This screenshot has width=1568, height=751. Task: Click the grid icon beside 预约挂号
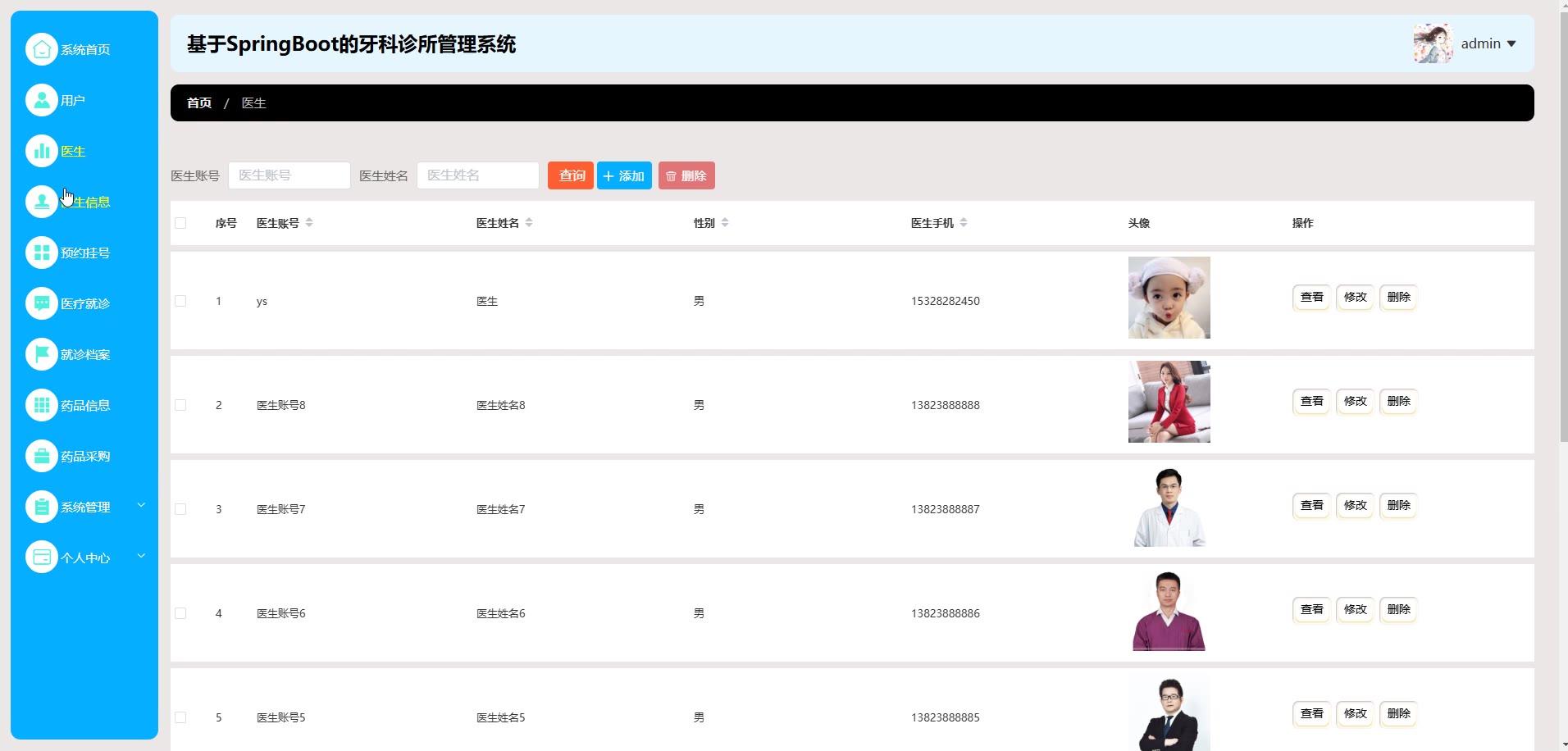[41, 253]
